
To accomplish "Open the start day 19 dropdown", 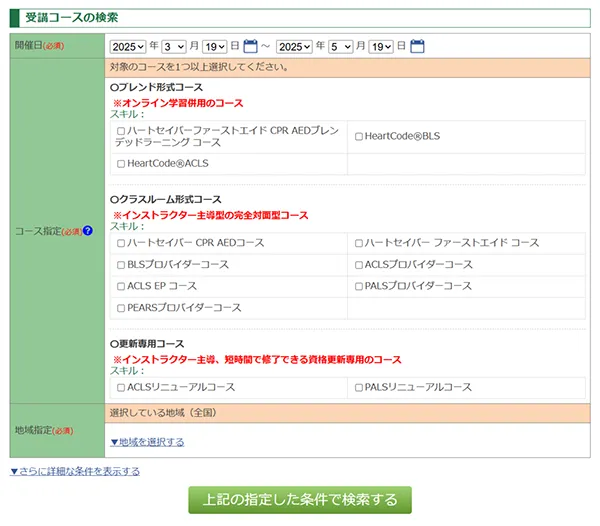I will [x=215, y=47].
